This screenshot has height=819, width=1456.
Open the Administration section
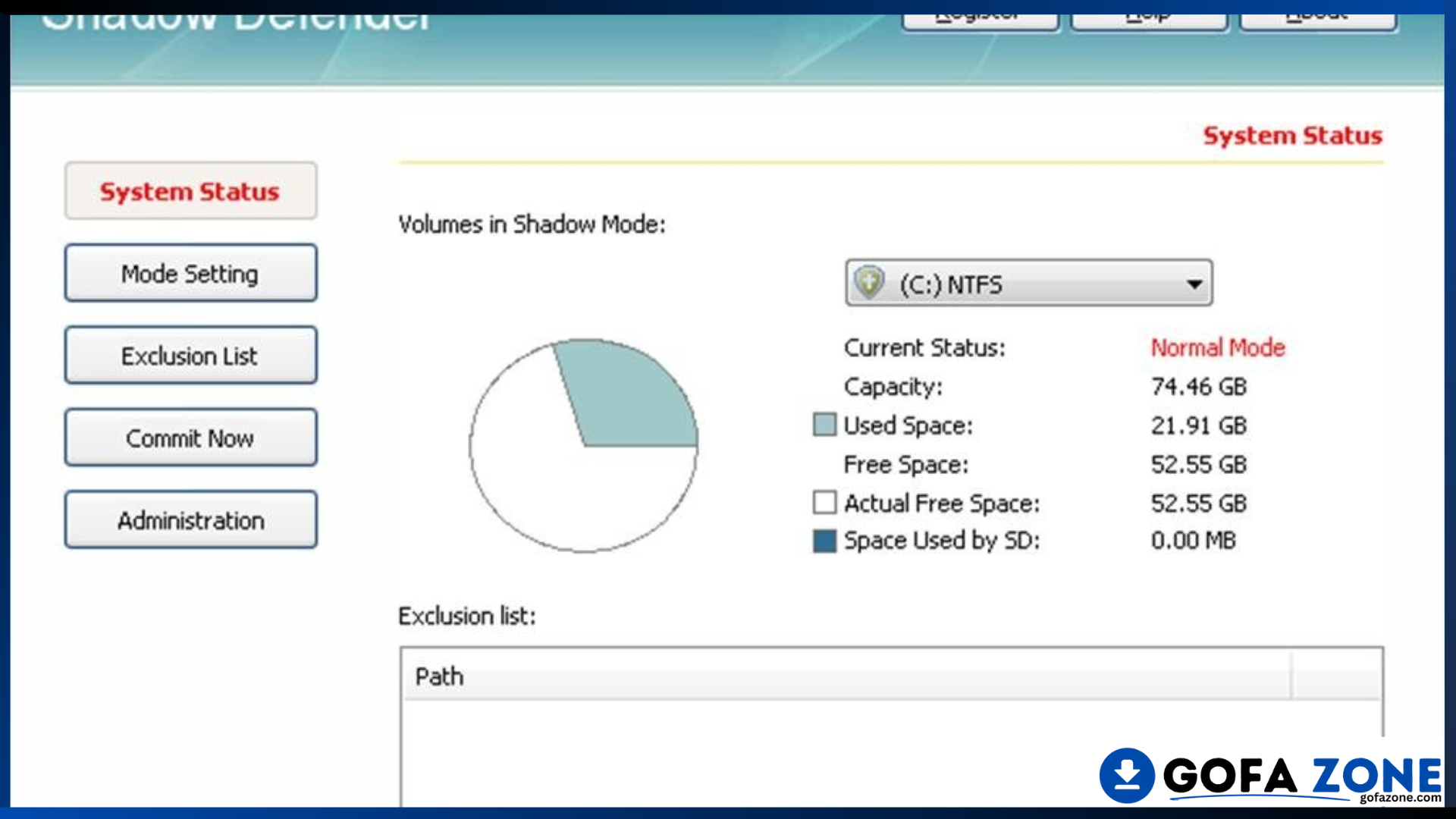click(190, 520)
